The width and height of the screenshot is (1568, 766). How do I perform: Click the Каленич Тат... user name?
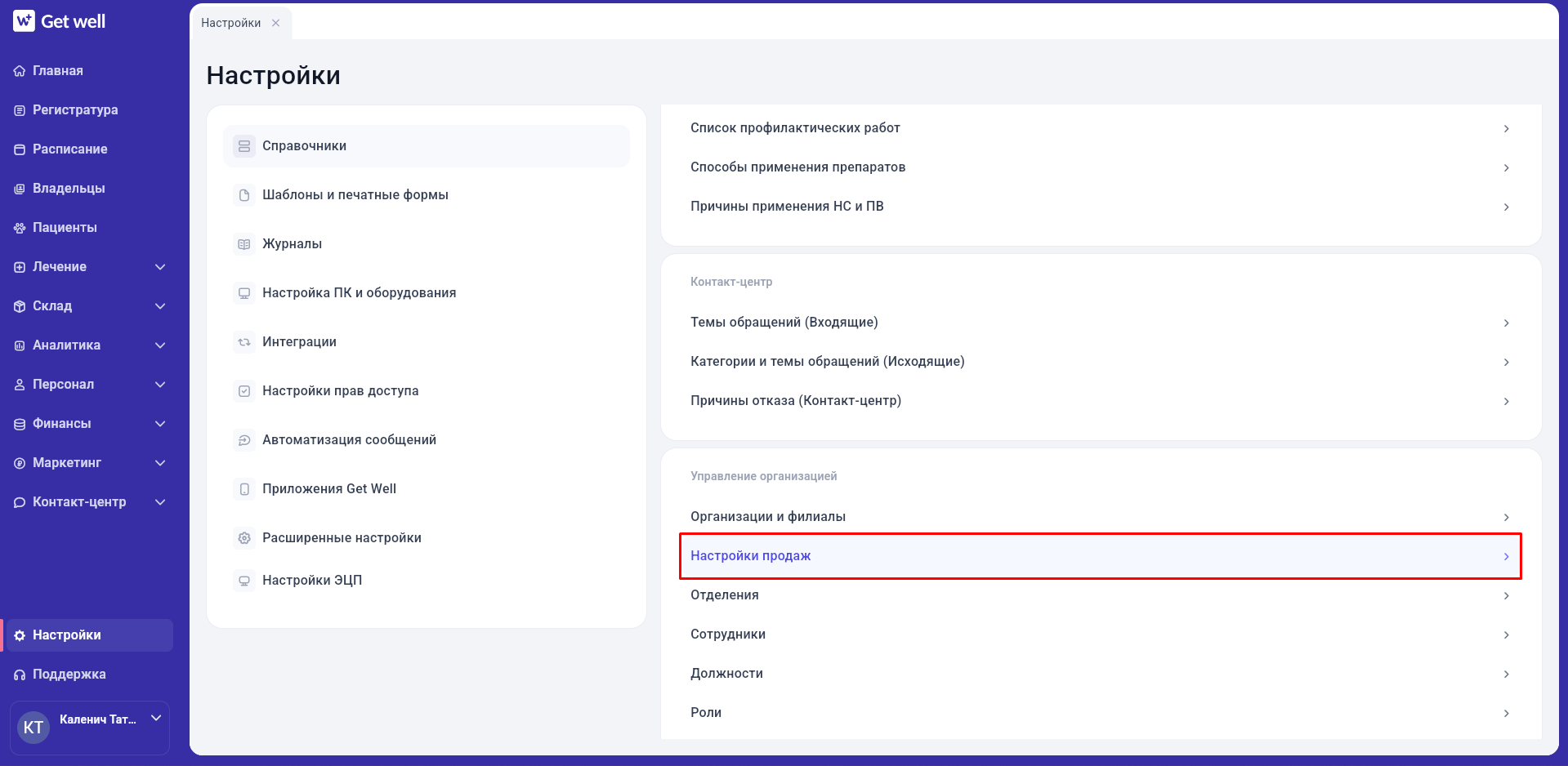tap(98, 719)
